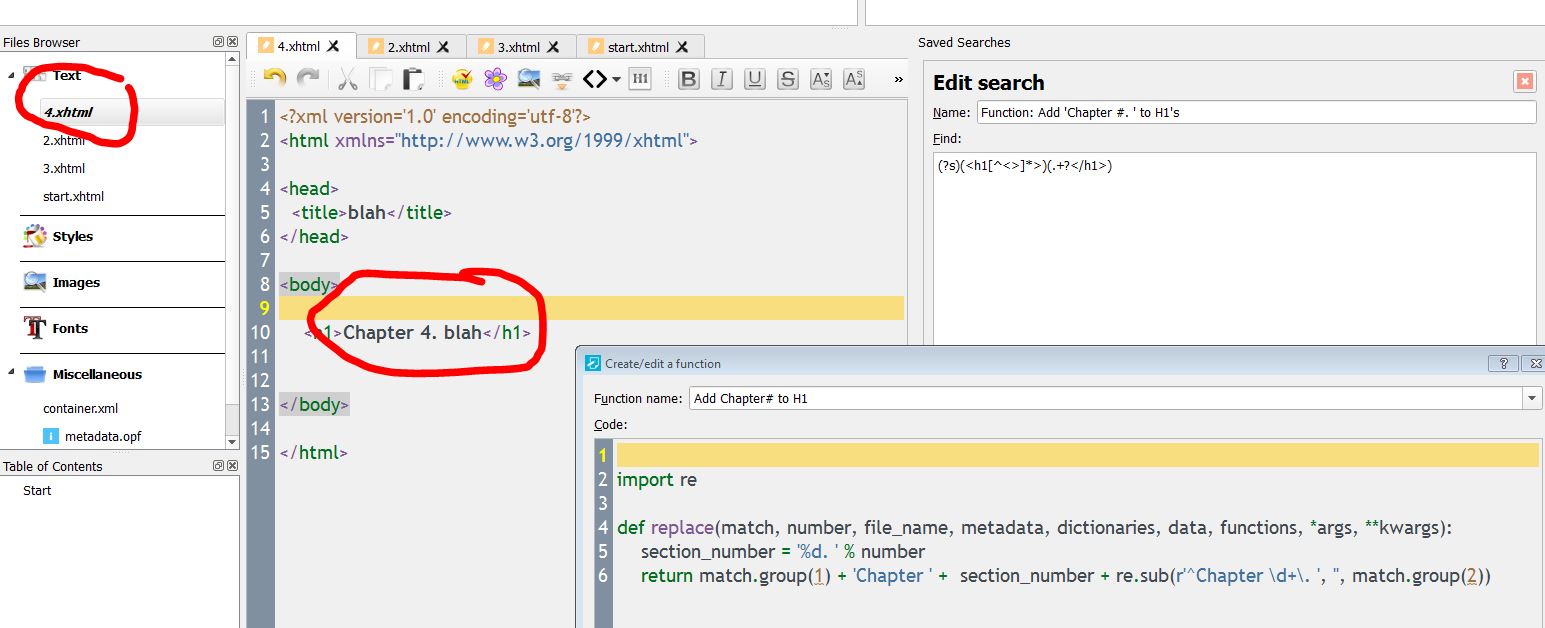Screen dimensions: 1545x628
Task: Close the Files Browser panel
Action: pos(232,42)
